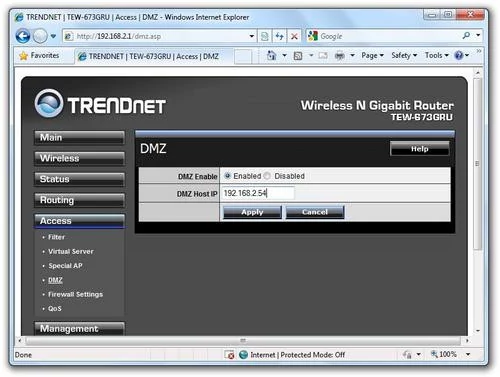500x377 pixels.
Task: Click the Compatibility View icon
Action: tap(264, 36)
